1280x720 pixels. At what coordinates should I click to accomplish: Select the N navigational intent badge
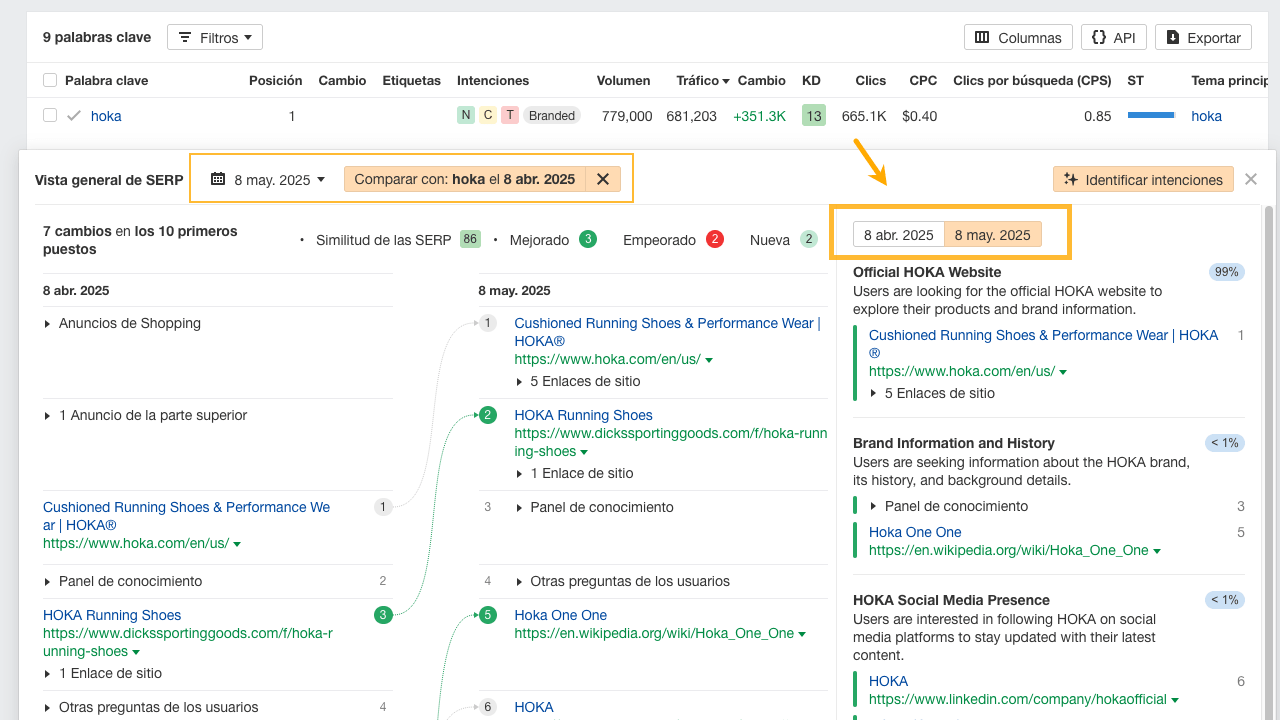(466, 115)
